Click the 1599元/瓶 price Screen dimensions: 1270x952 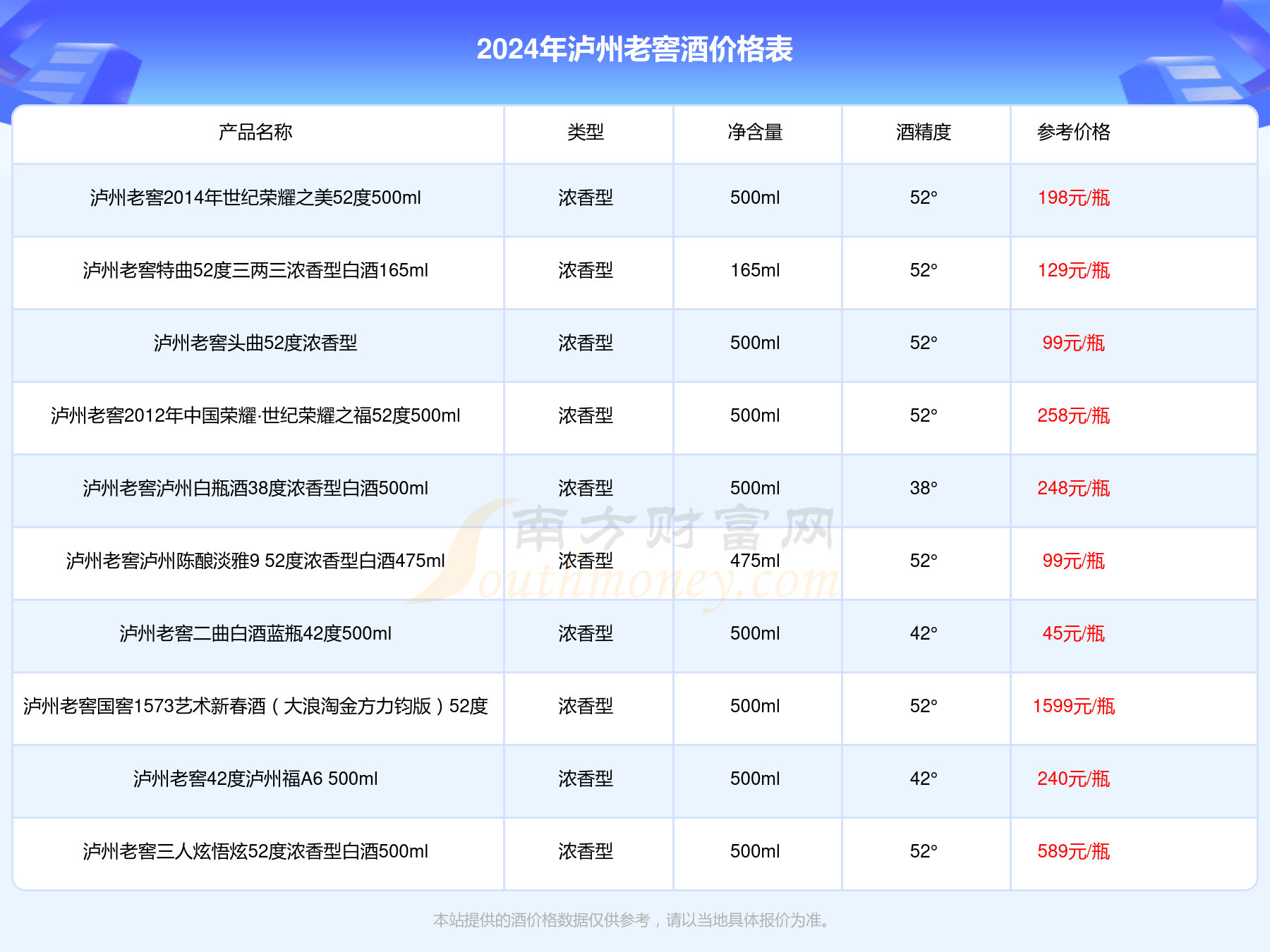[x=1074, y=706]
